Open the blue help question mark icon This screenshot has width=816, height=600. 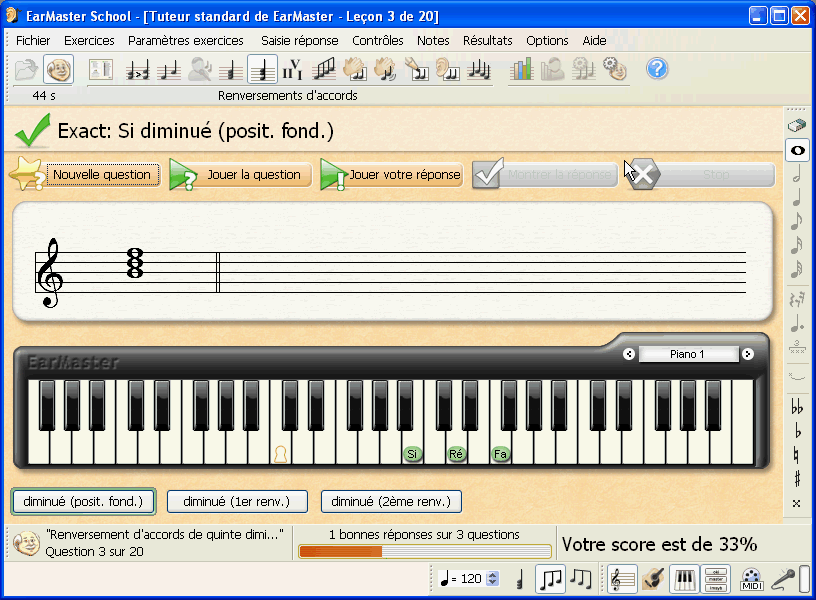pyautogui.click(x=657, y=69)
